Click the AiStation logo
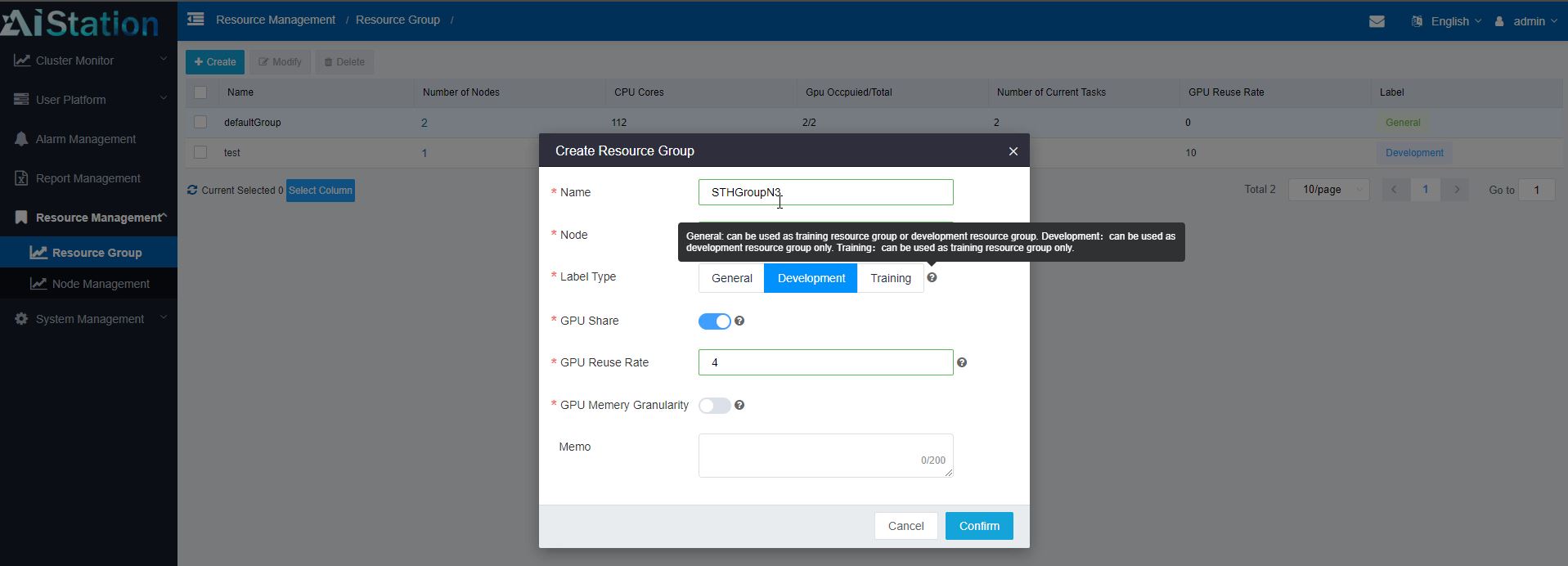1568x566 pixels. tap(80, 22)
